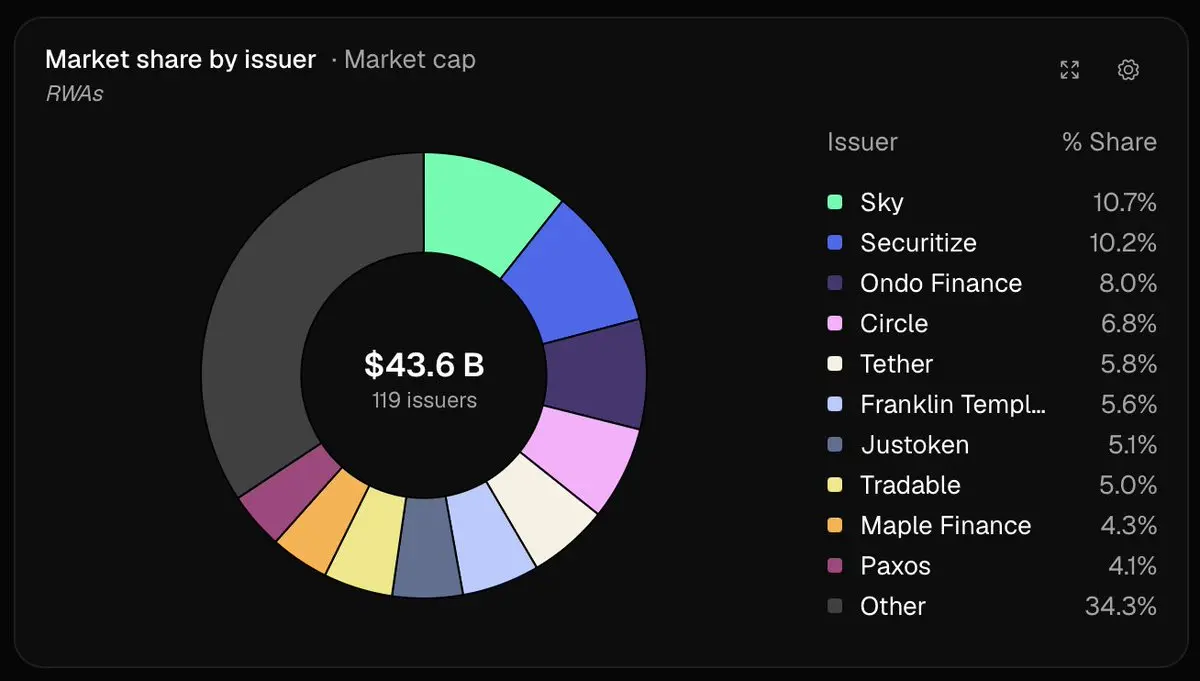Click the Tether legend label

click(x=896, y=364)
